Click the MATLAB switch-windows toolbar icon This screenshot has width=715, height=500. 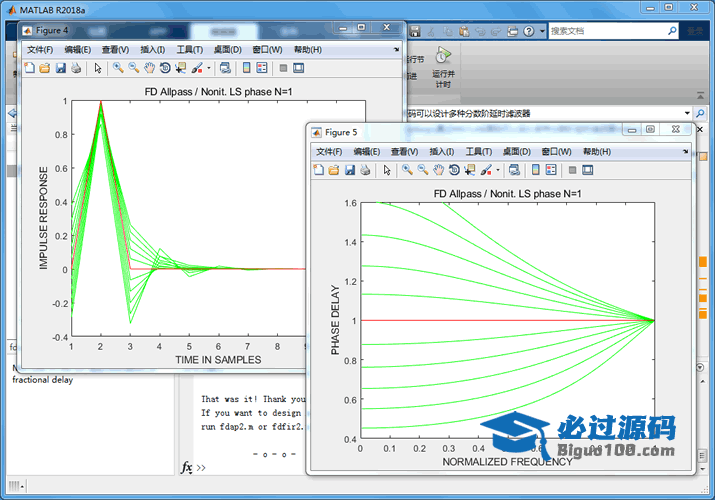(x=513, y=31)
